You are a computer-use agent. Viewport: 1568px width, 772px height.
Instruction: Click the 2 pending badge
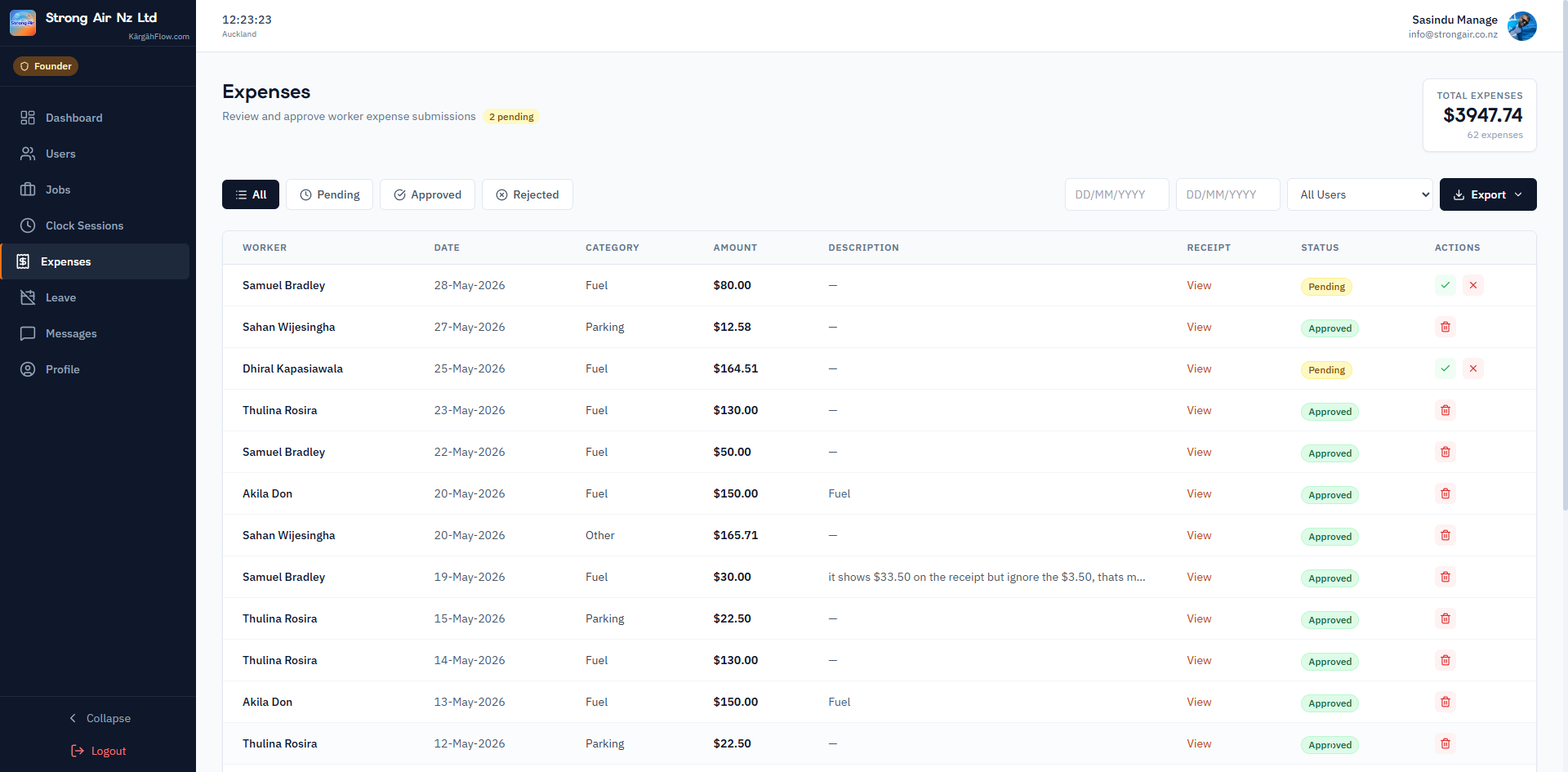tap(511, 117)
